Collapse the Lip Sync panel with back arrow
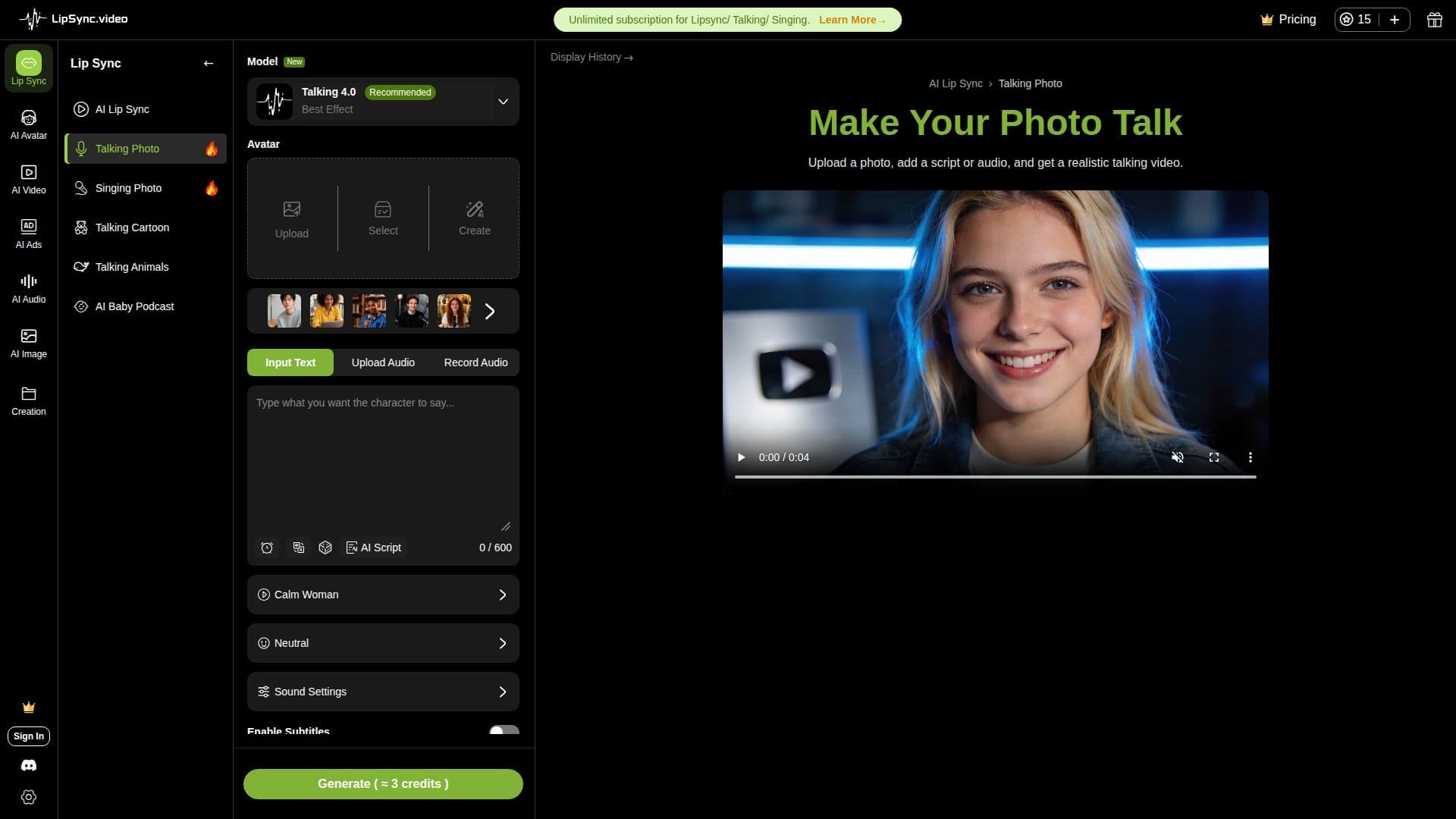Image resolution: width=1456 pixels, height=819 pixels. [x=209, y=63]
